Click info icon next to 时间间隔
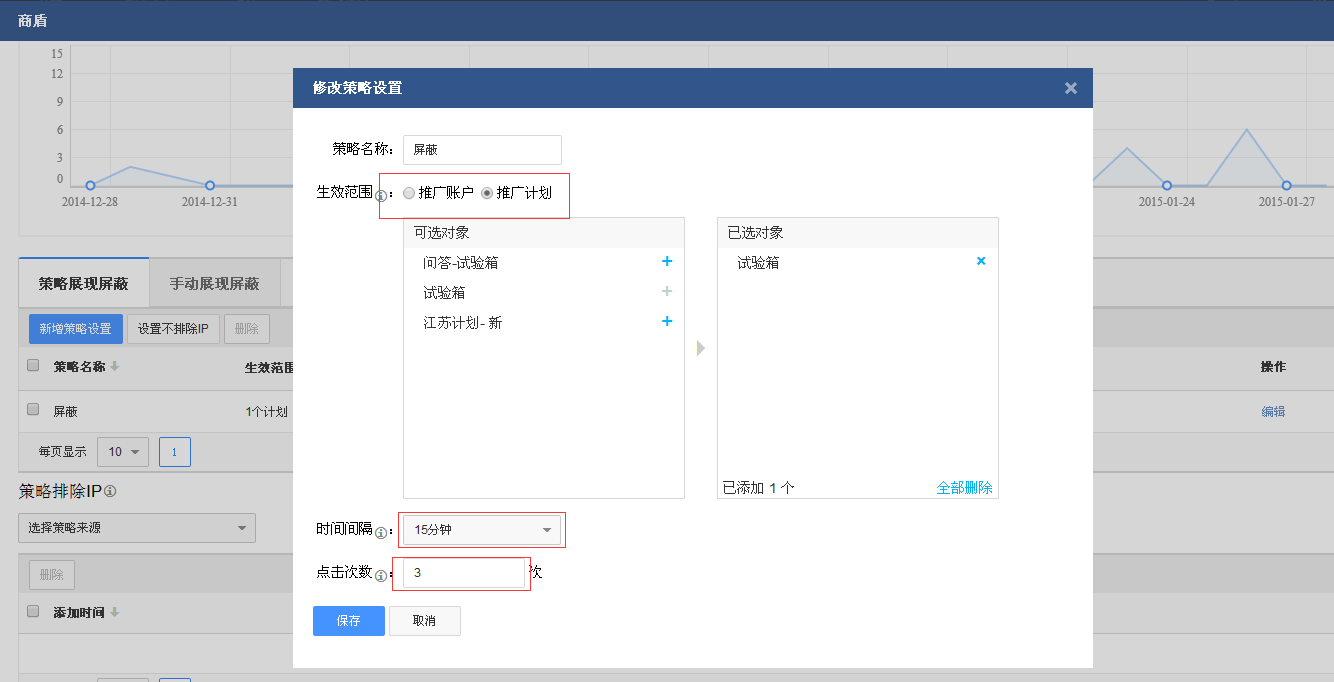1334x682 pixels. tap(381, 533)
